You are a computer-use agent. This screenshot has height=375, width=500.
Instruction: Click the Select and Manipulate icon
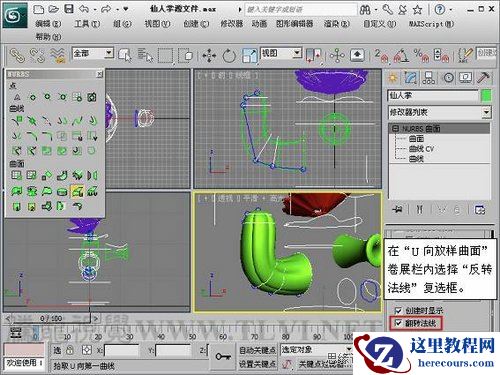(337, 56)
